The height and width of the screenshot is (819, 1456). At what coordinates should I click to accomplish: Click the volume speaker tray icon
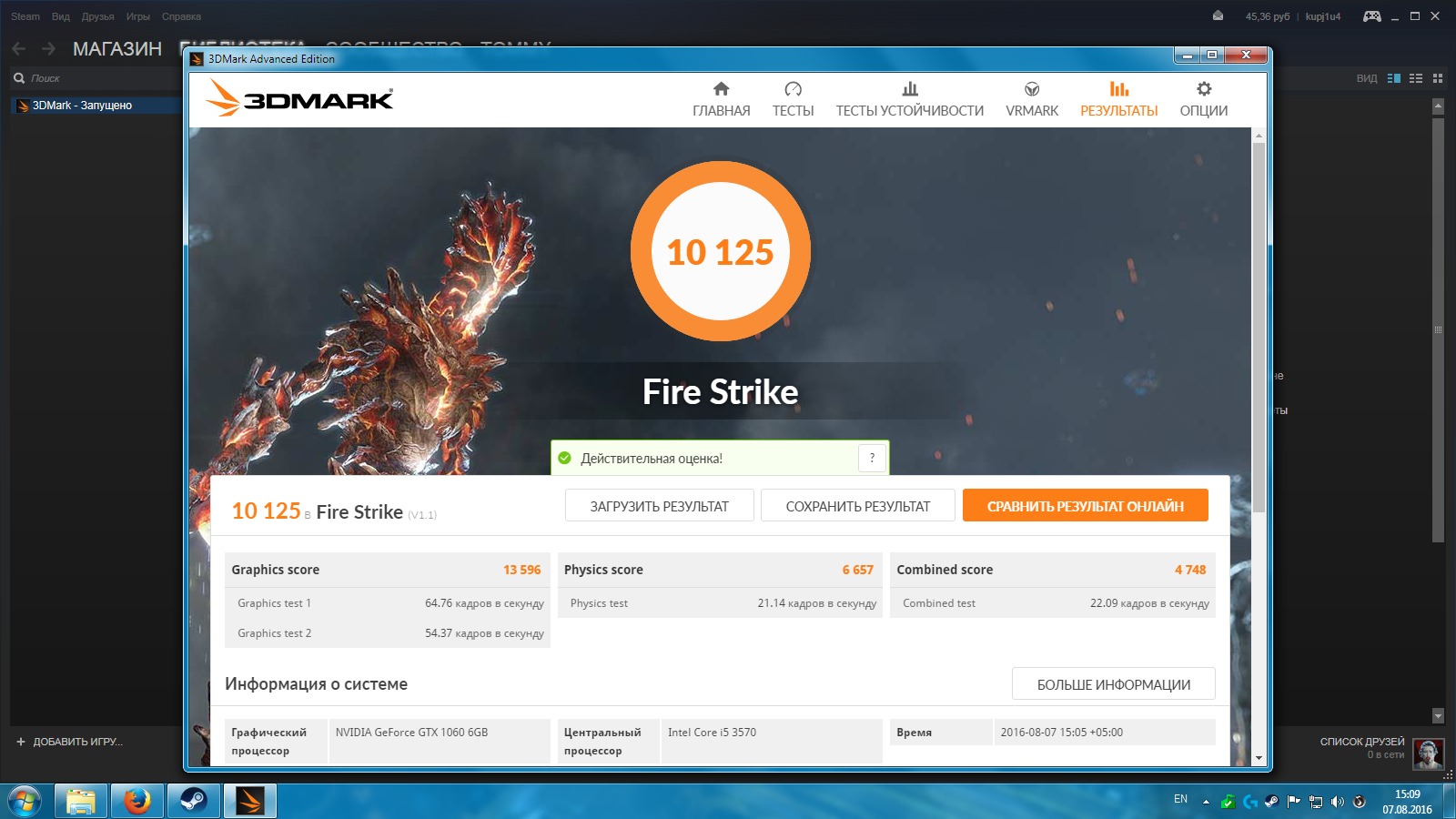point(1338,802)
